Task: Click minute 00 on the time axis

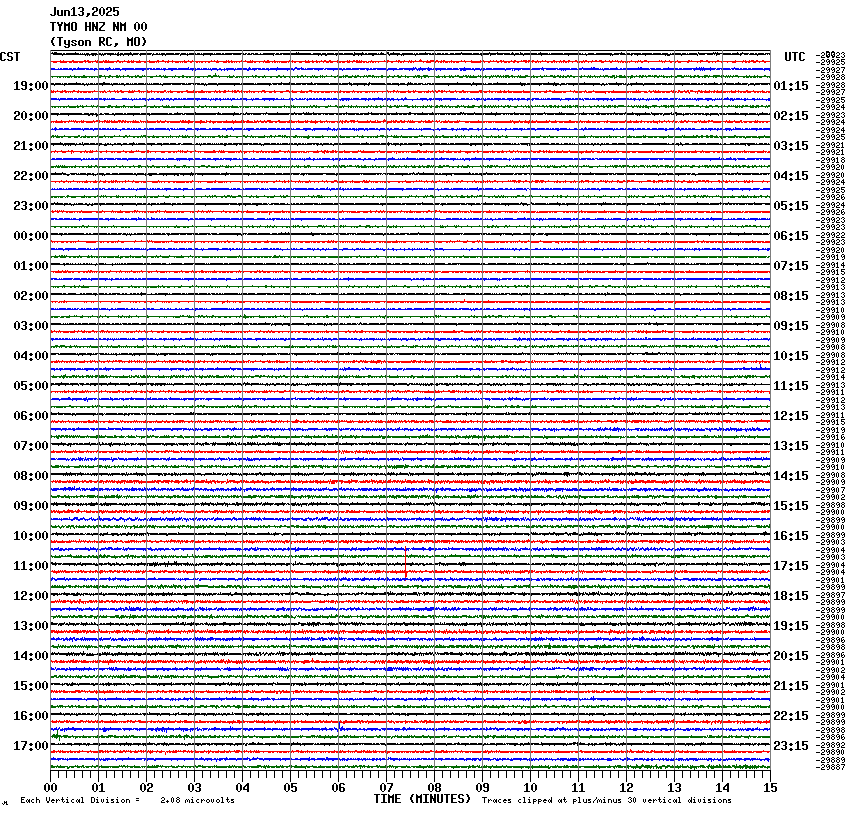Action: 50,788
